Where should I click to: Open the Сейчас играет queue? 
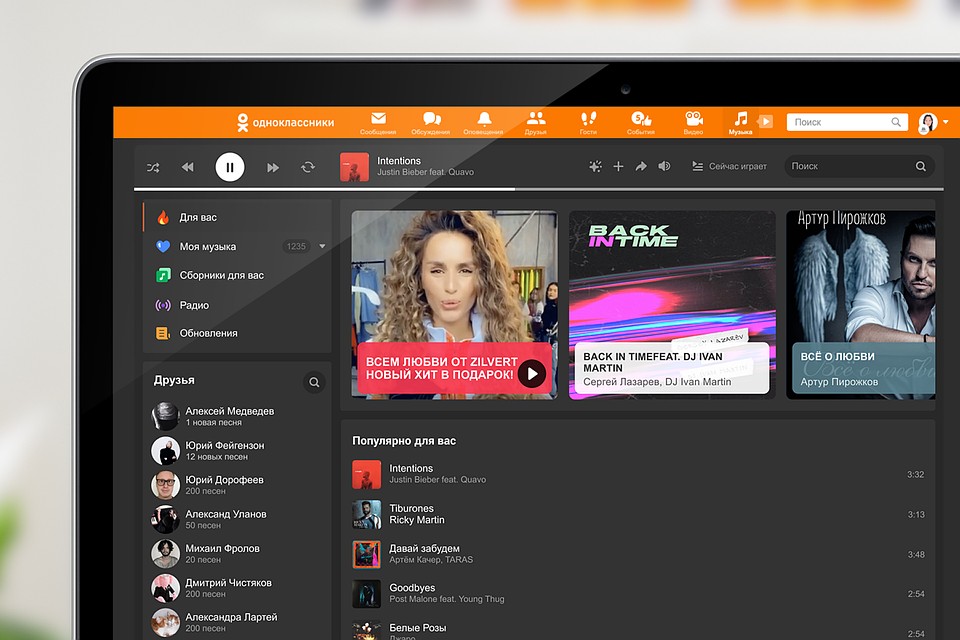coord(729,166)
